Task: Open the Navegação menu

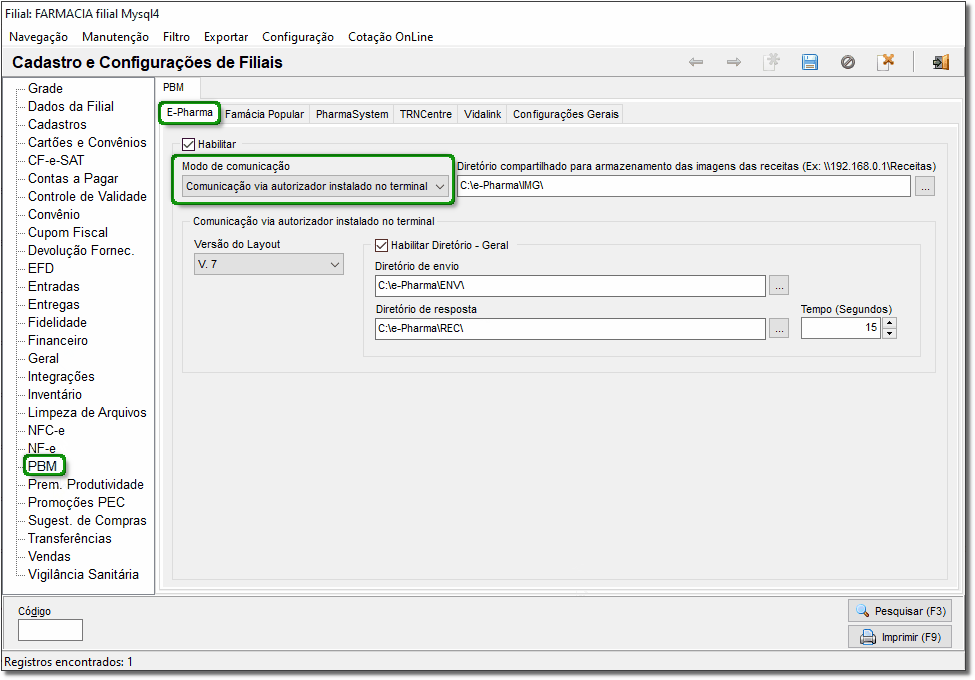Action: point(38,37)
